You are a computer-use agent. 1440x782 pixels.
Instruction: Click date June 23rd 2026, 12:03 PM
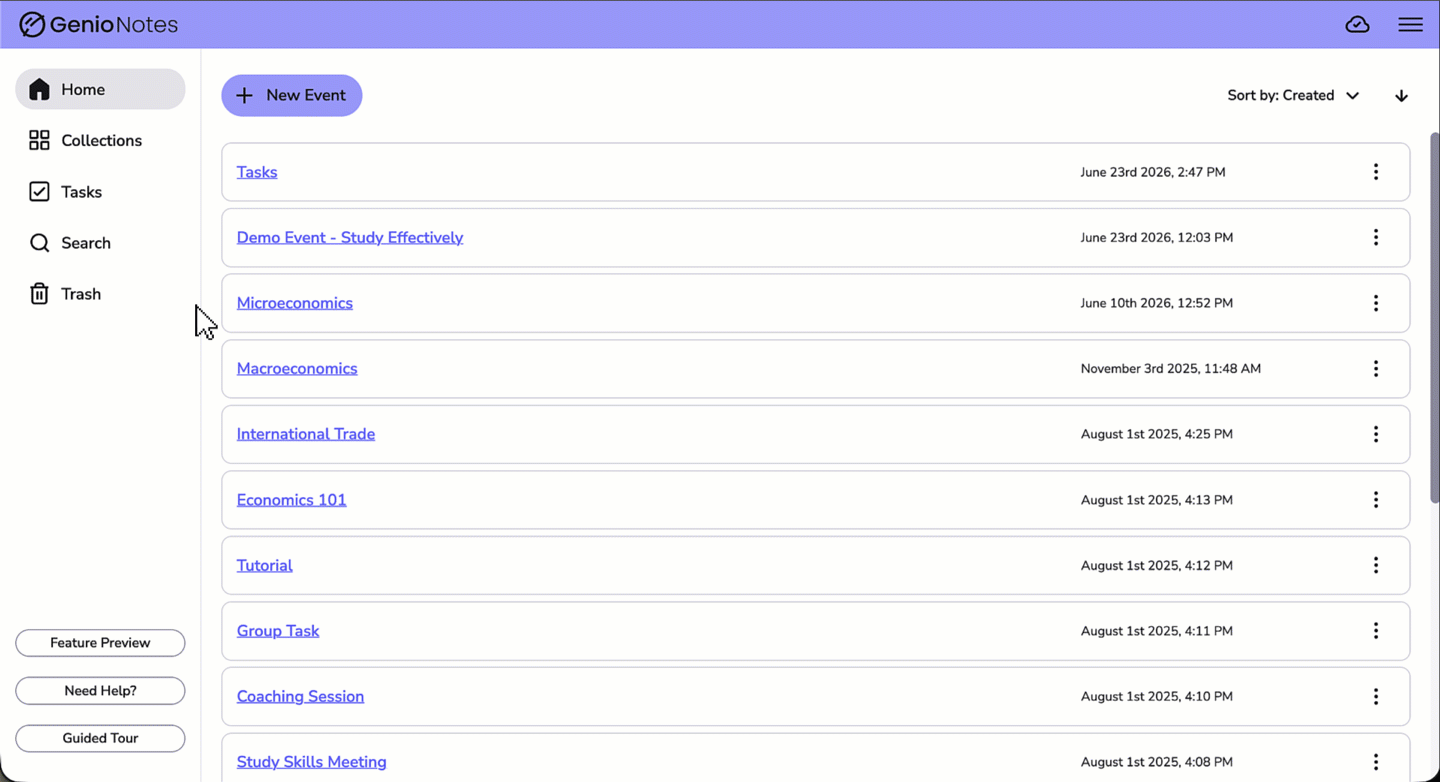pyautogui.click(x=1157, y=237)
